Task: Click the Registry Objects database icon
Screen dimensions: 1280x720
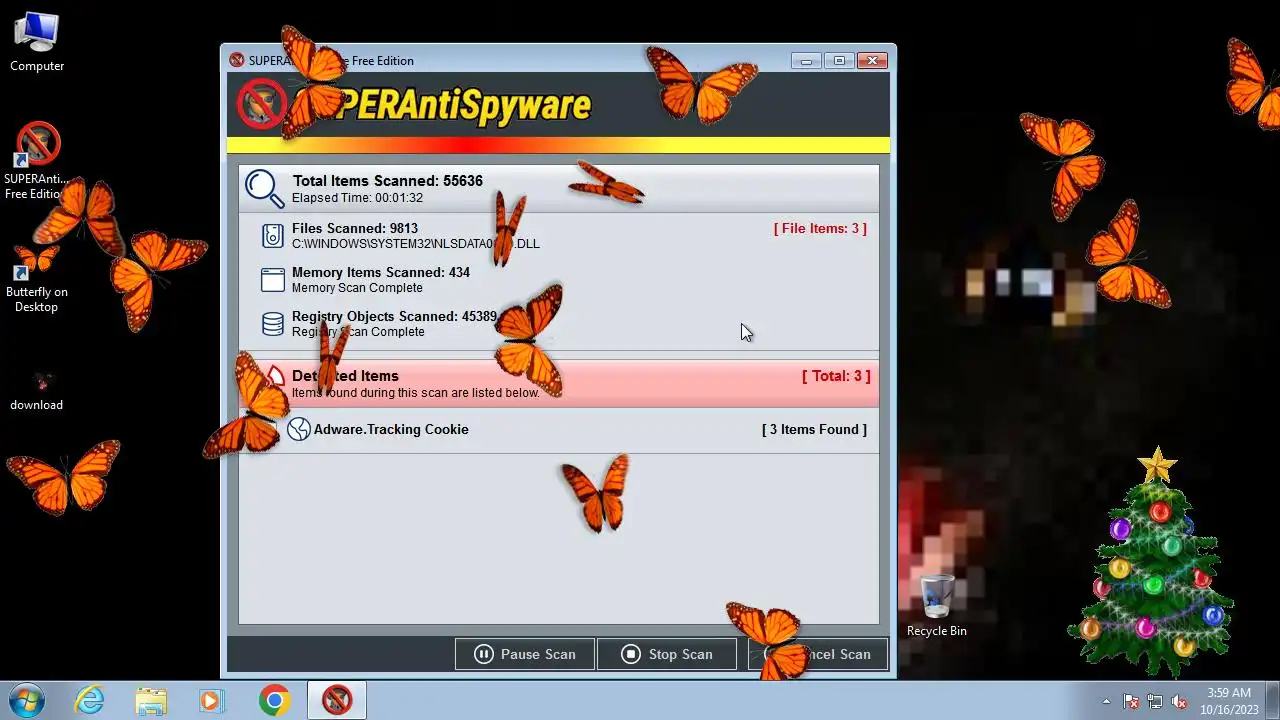Action: coord(272,324)
